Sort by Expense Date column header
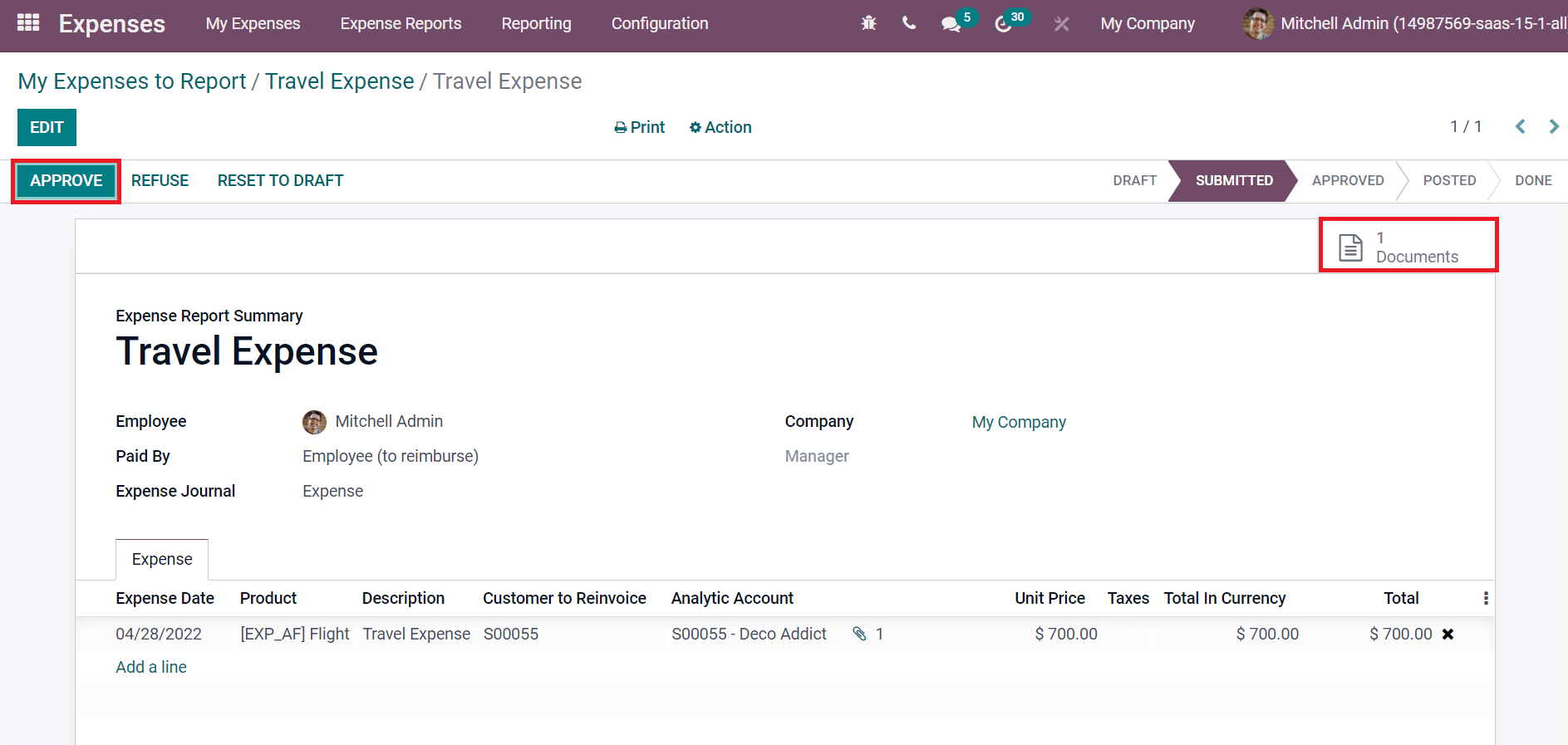This screenshot has width=1568, height=745. coord(165,598)
